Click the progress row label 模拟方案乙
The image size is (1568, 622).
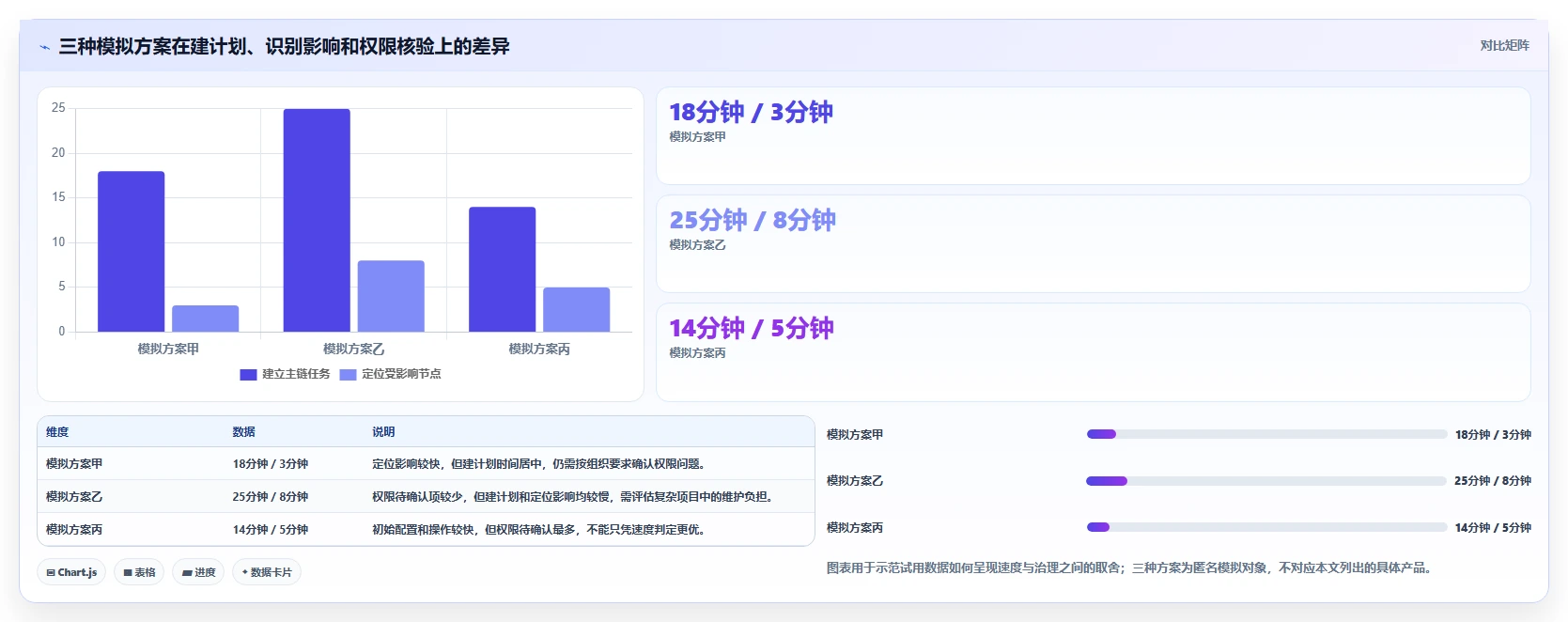(855, 481)
